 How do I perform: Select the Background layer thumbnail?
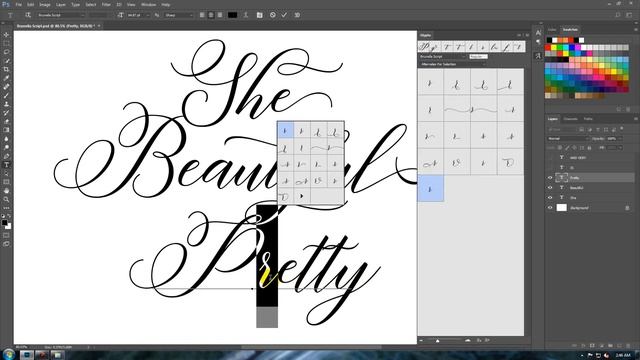[562, 208]
